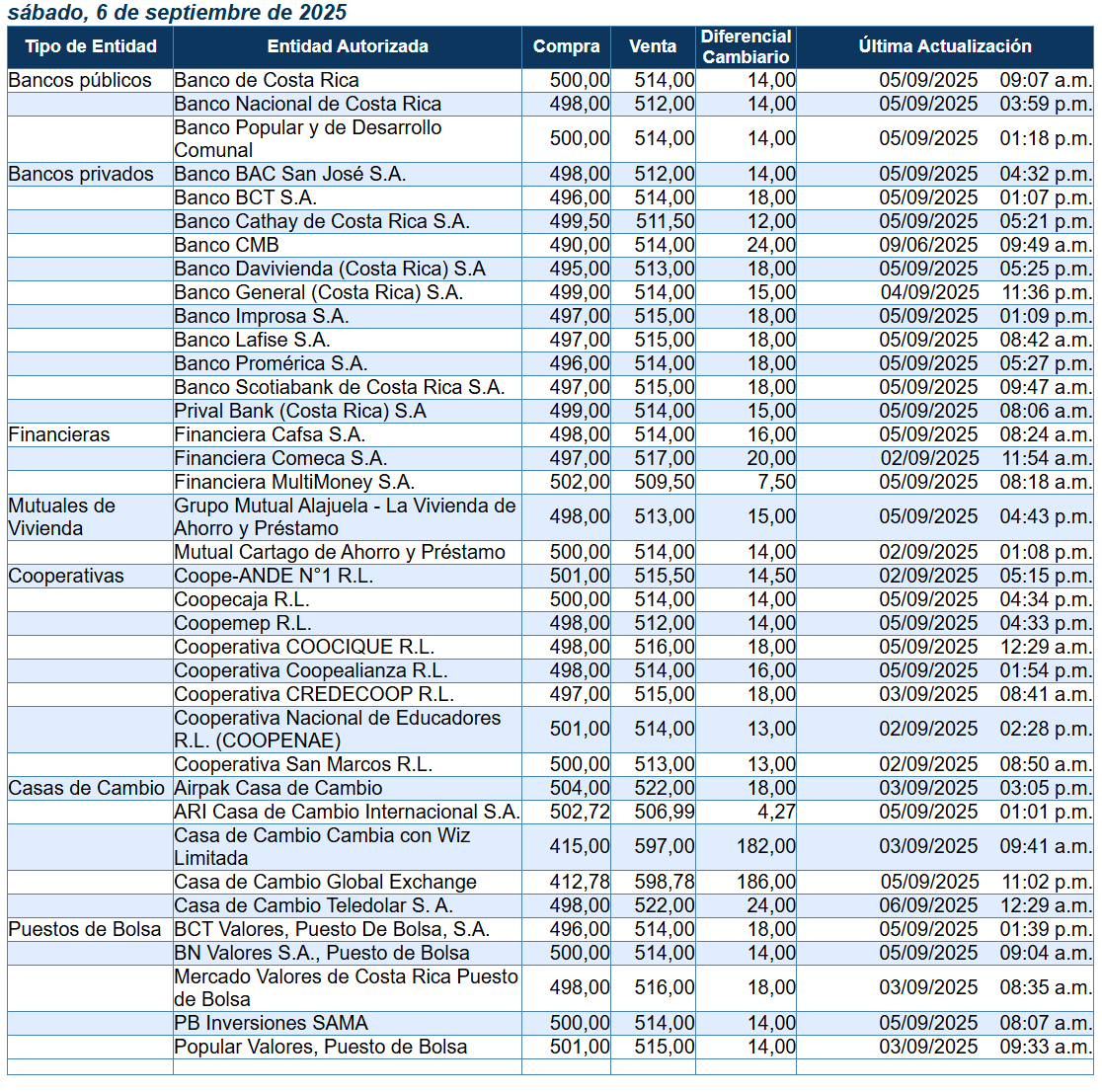Click Banco CMB's Compra value 490,00
This screenshot has width=1102, height=1092.
click(580, 245)
